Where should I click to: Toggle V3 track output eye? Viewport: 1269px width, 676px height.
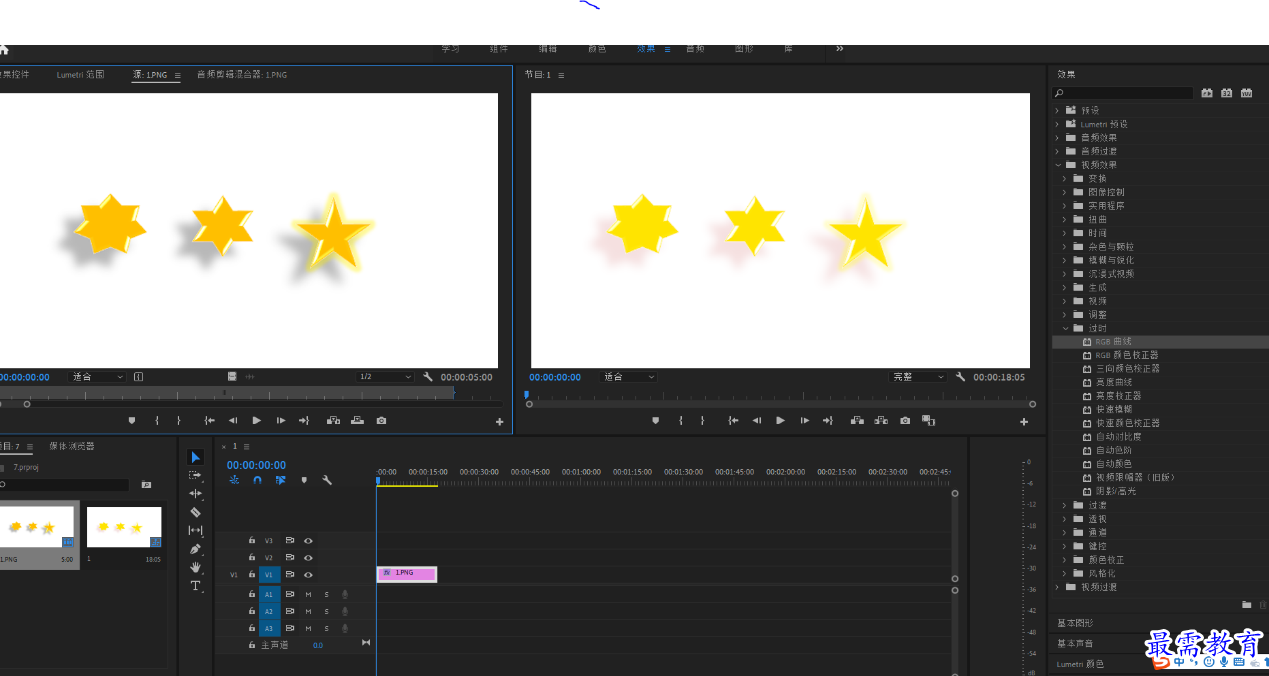(308, 540)
